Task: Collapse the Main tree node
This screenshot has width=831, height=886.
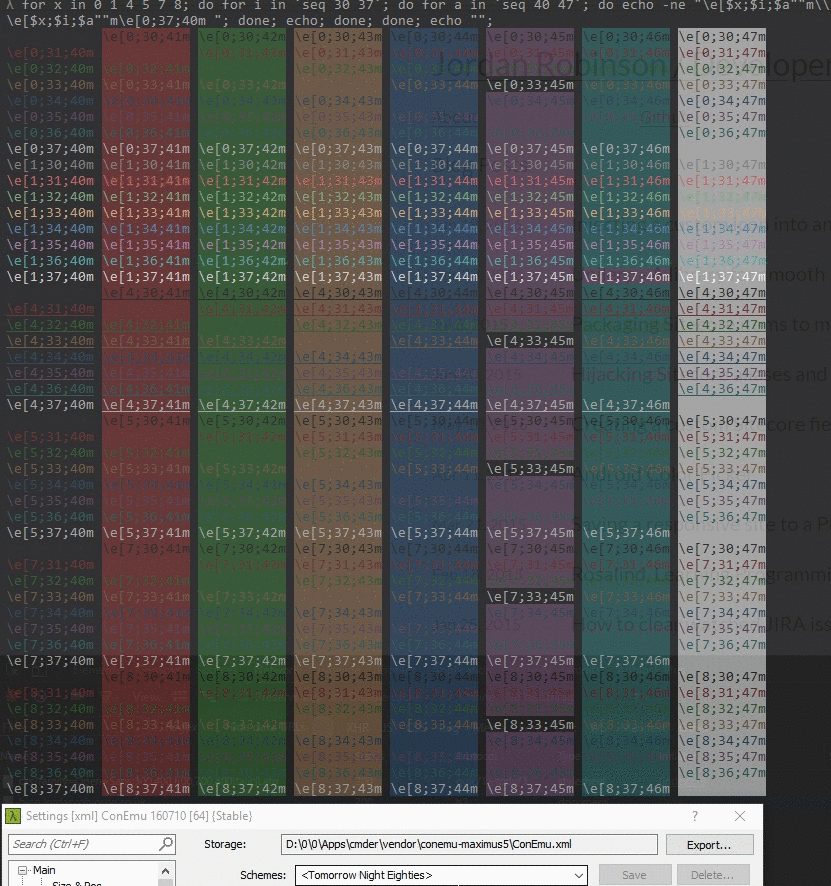Action: (x=23, y=870)
